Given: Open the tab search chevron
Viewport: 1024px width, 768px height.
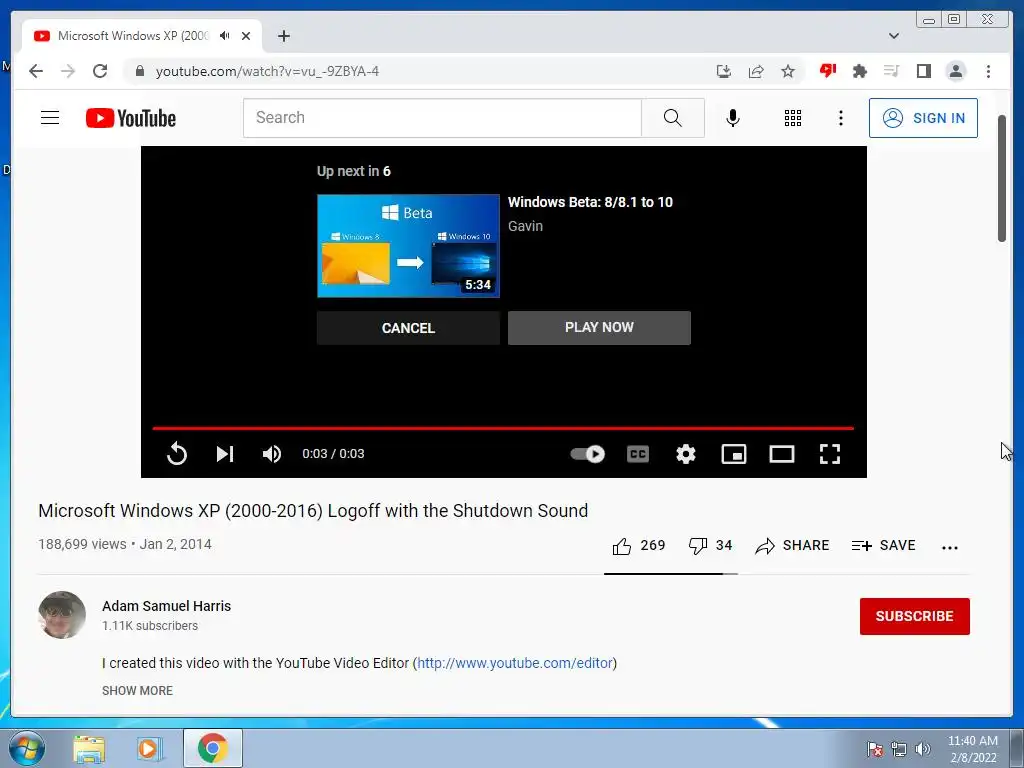Looking at the screenshot, I should tap(893, 36).
